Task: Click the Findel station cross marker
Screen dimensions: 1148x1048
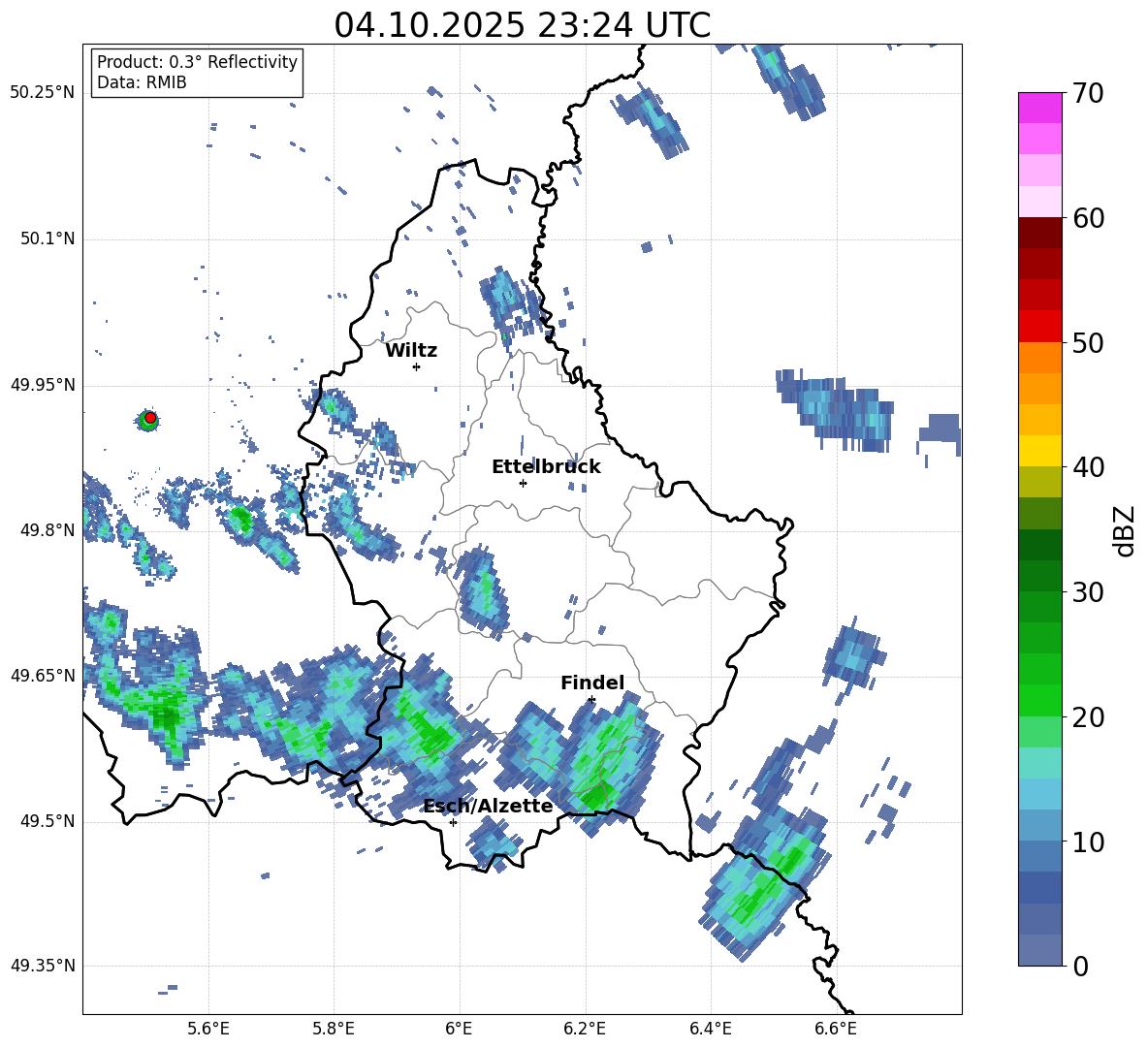Action: pyautogui.click(x=591, y=700)
